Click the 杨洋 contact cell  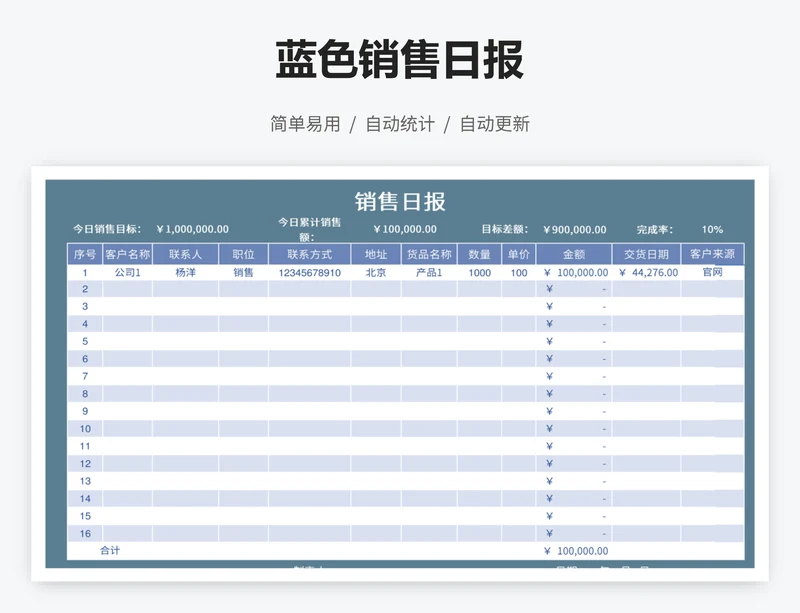tap(186, 273)
